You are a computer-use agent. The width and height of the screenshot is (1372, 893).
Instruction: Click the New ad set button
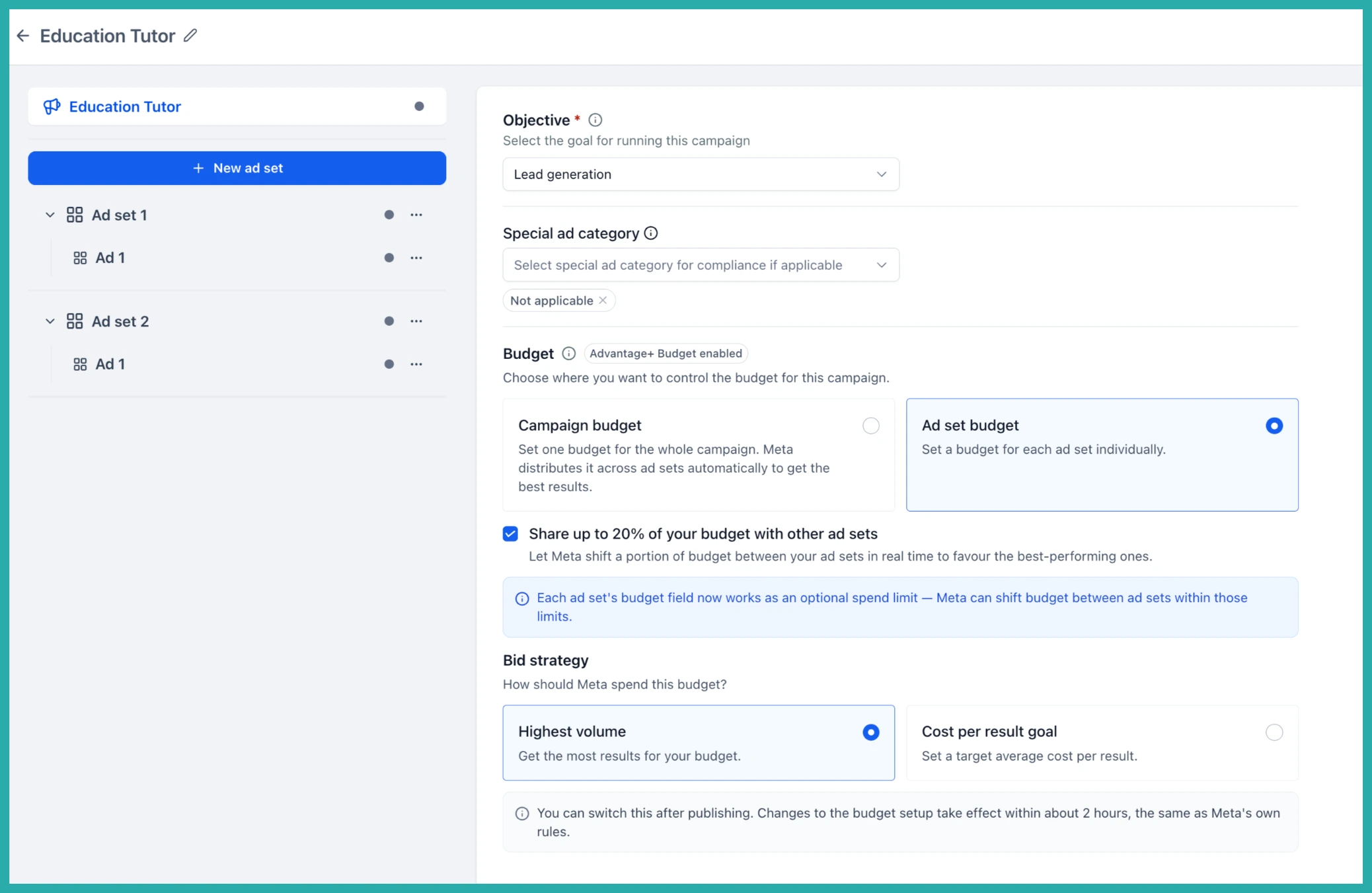(x=237, y=168)
